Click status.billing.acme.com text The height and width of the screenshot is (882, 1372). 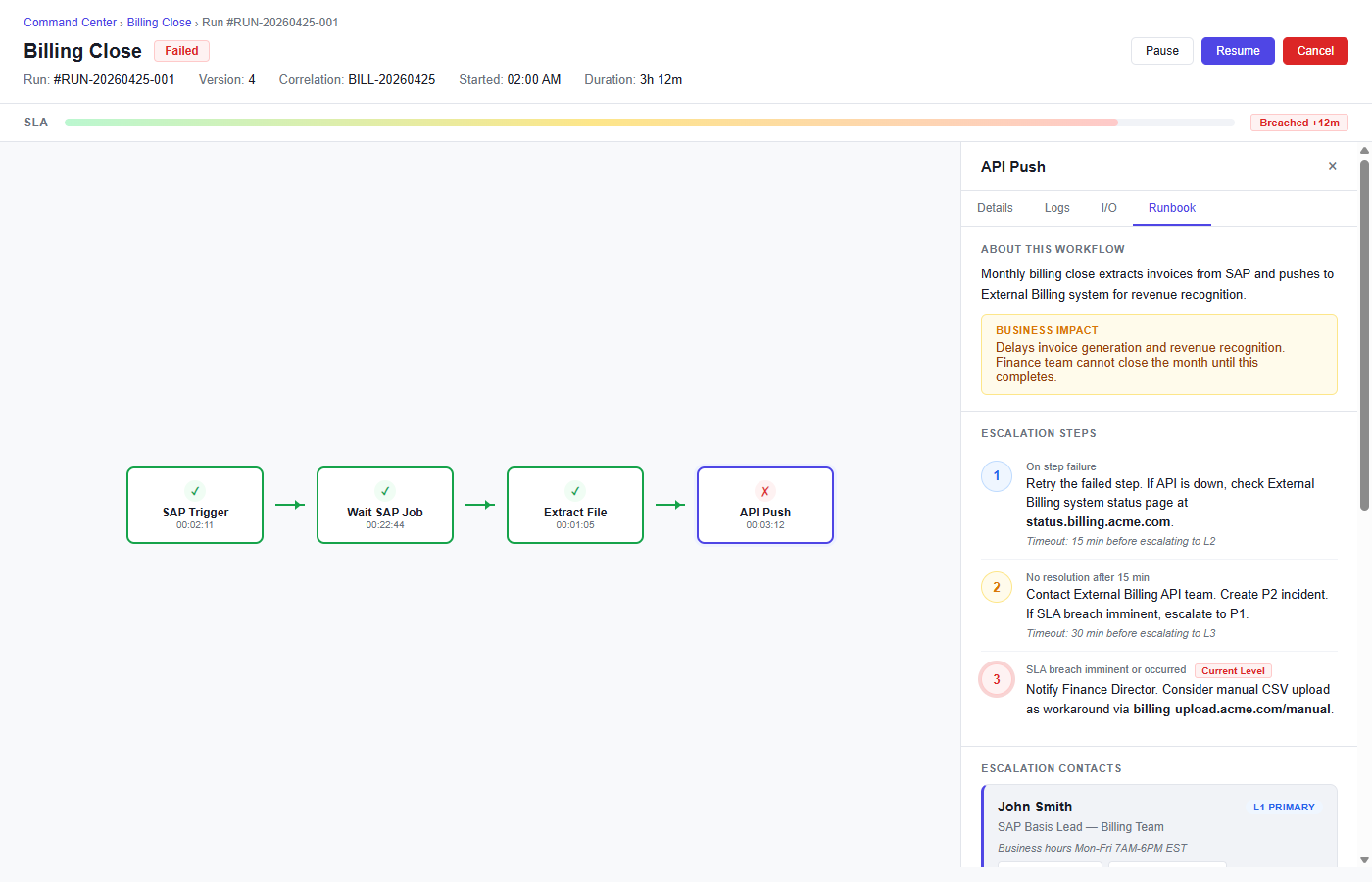point(1099,522)
